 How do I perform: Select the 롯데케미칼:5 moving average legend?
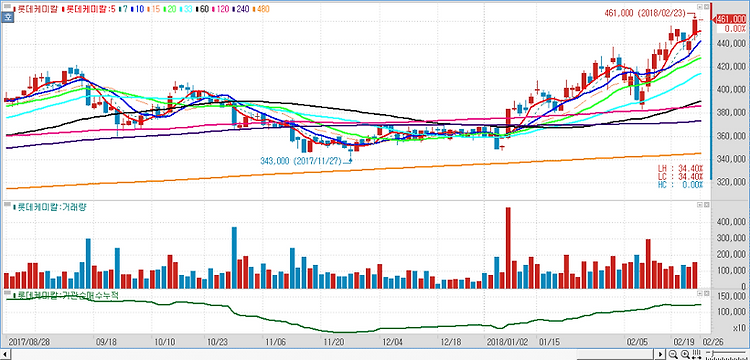tap(89, 9)
